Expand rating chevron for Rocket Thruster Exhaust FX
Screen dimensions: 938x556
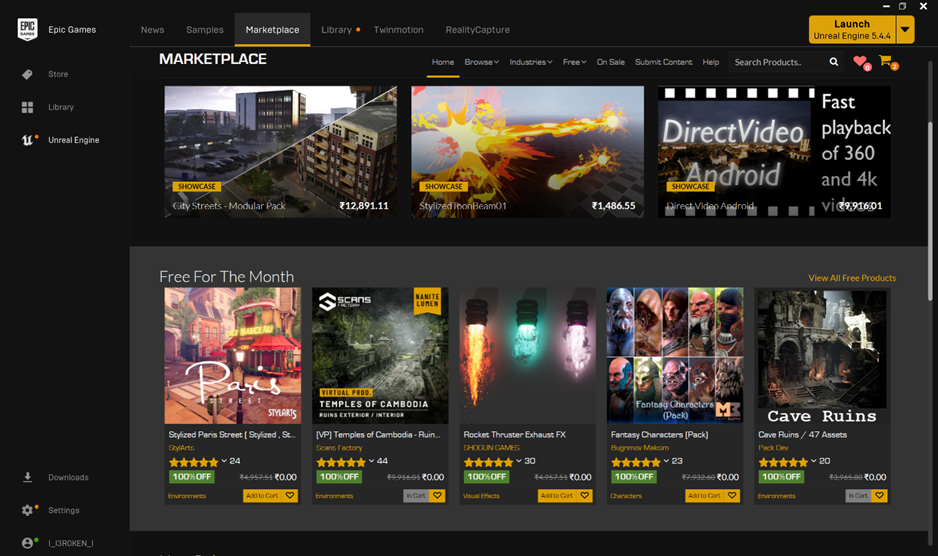(519, 461)
